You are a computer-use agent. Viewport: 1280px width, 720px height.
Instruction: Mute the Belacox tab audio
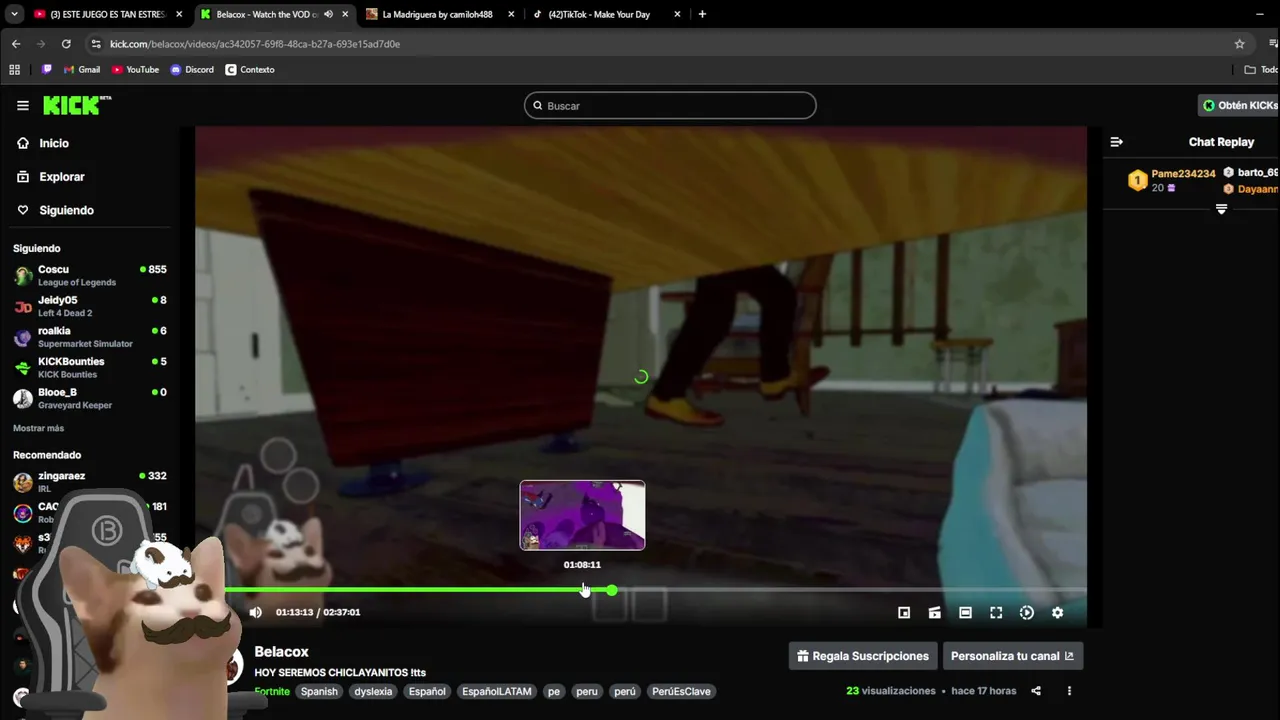(x=328, y=14)
